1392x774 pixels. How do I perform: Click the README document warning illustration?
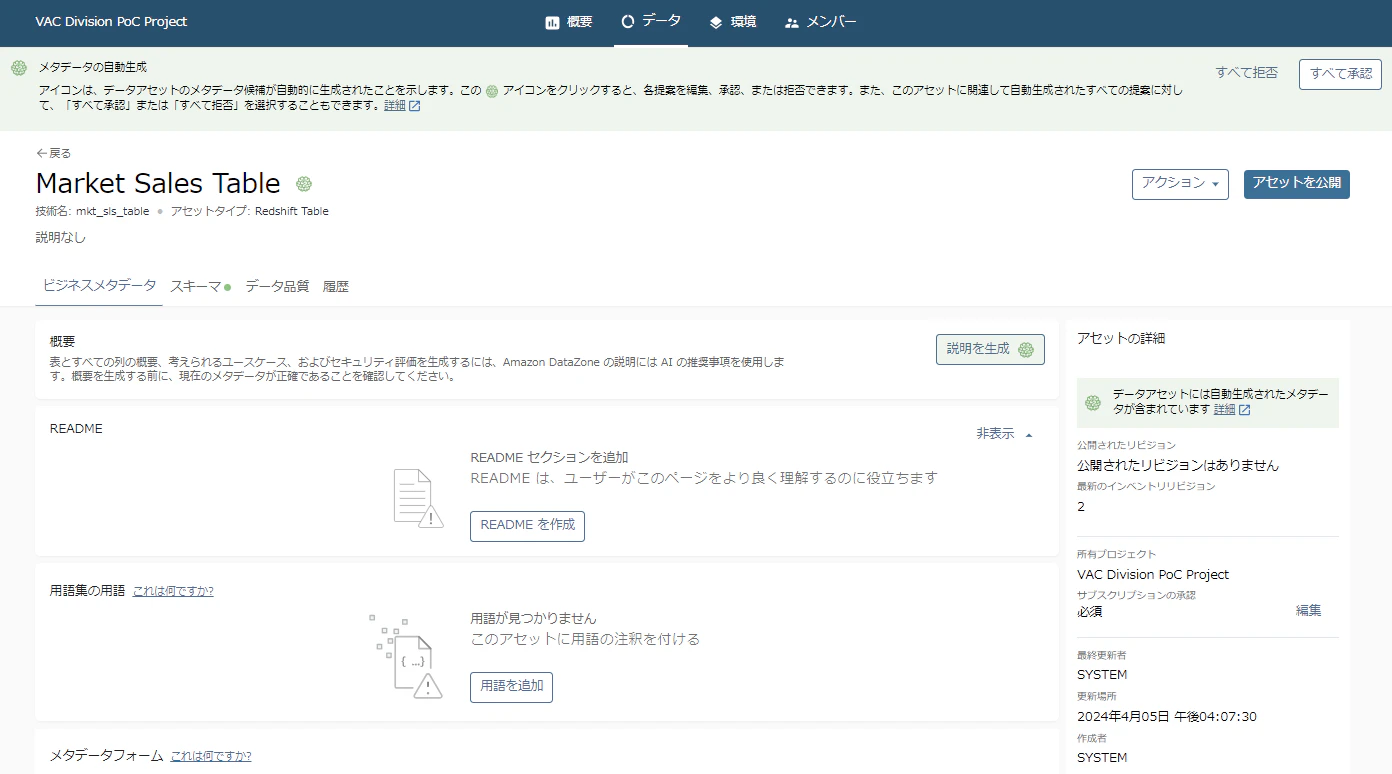click(418, 498)
